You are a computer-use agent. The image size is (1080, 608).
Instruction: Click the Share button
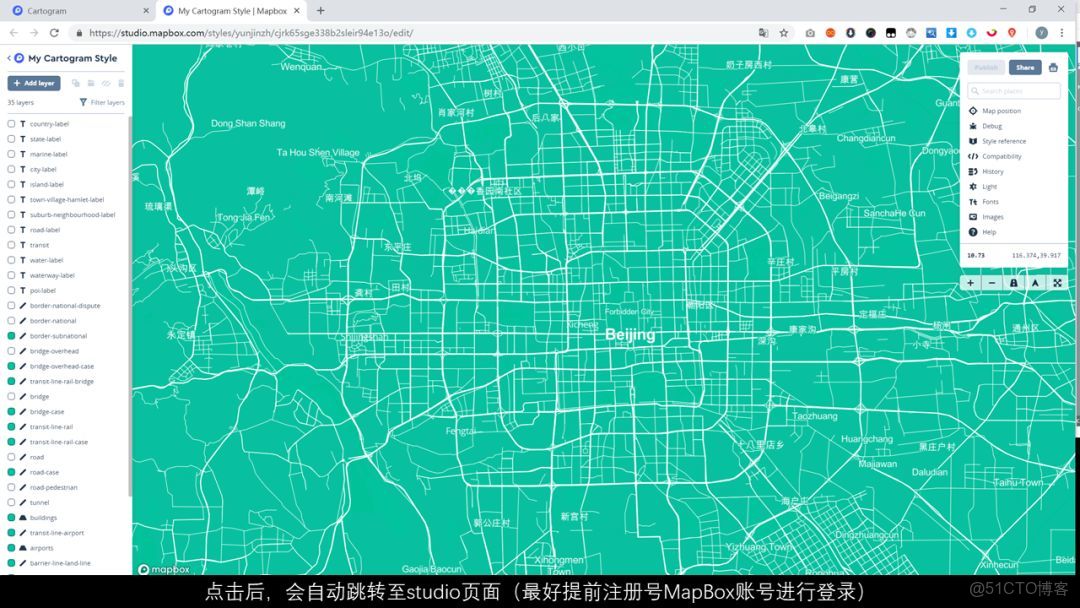[x=1025, y=67]
